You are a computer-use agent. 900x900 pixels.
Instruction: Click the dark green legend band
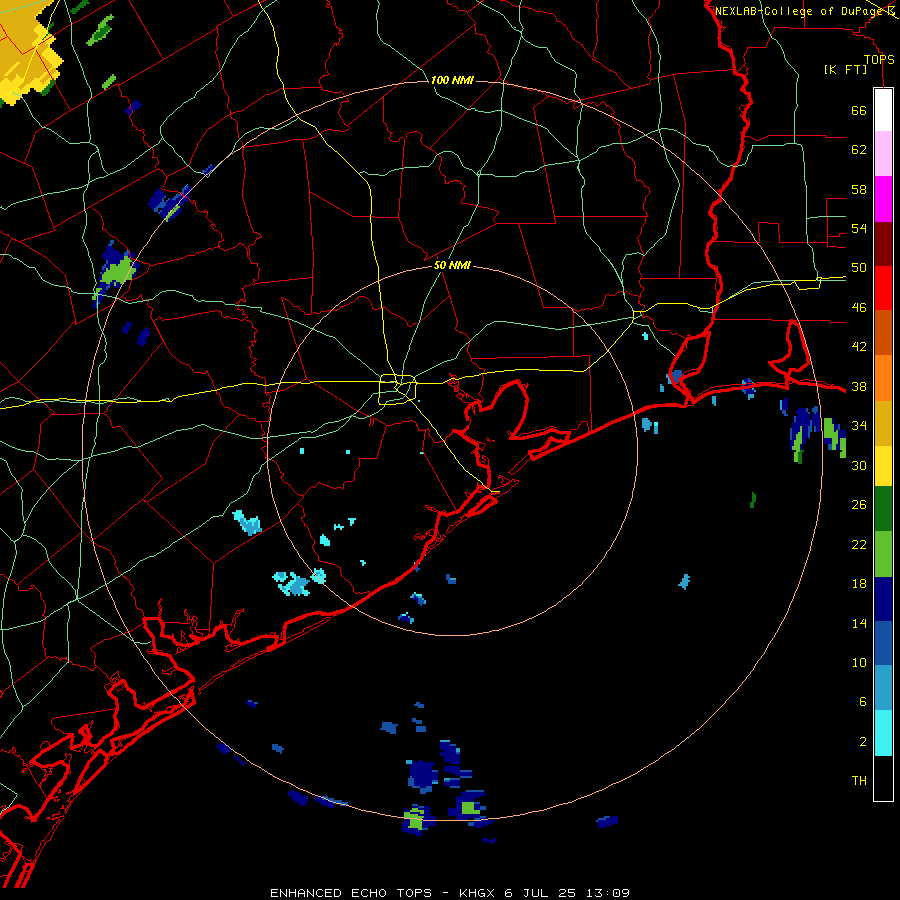tap(883, 509)
